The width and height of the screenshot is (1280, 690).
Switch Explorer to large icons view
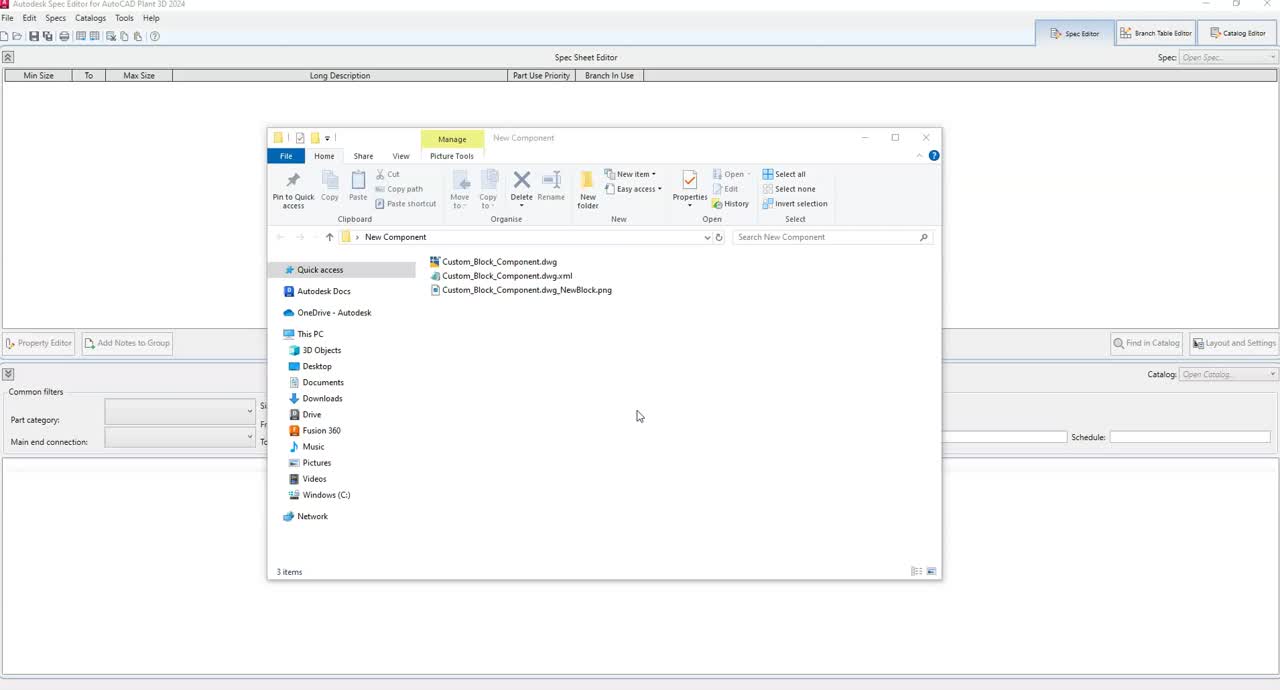click(x=931, y=572)
